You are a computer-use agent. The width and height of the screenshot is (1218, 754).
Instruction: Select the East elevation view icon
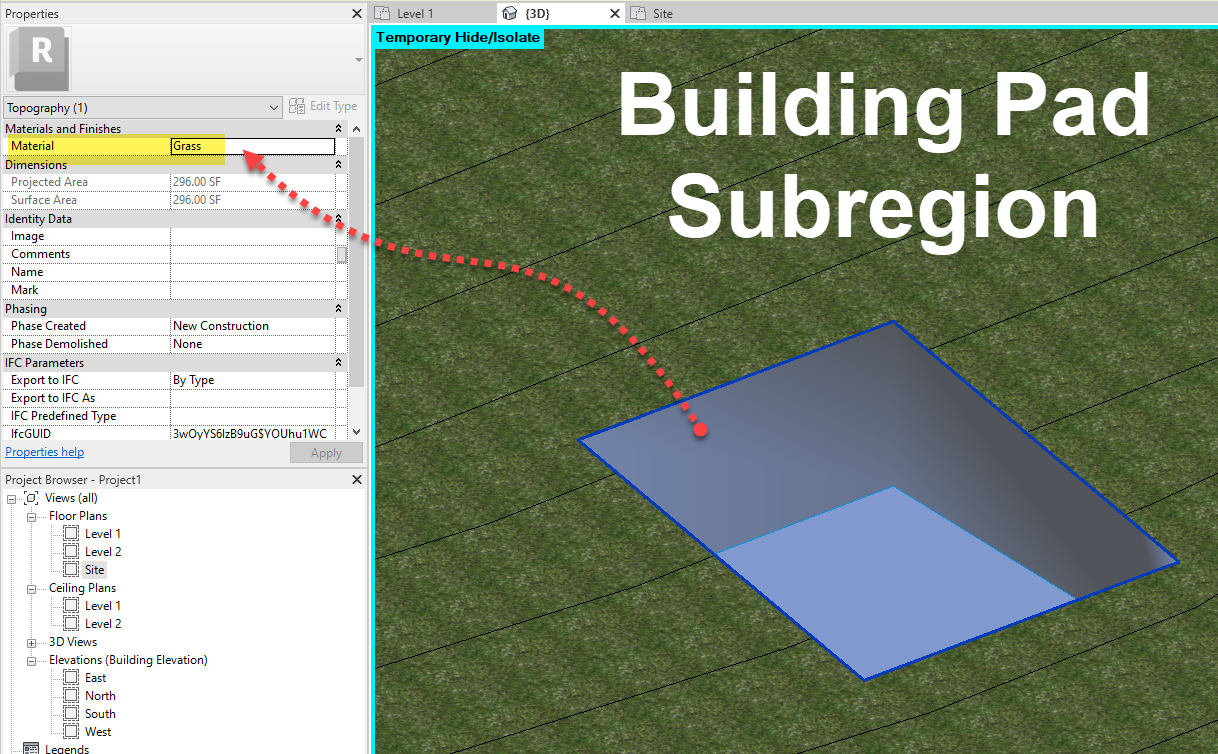coord(70,677)
